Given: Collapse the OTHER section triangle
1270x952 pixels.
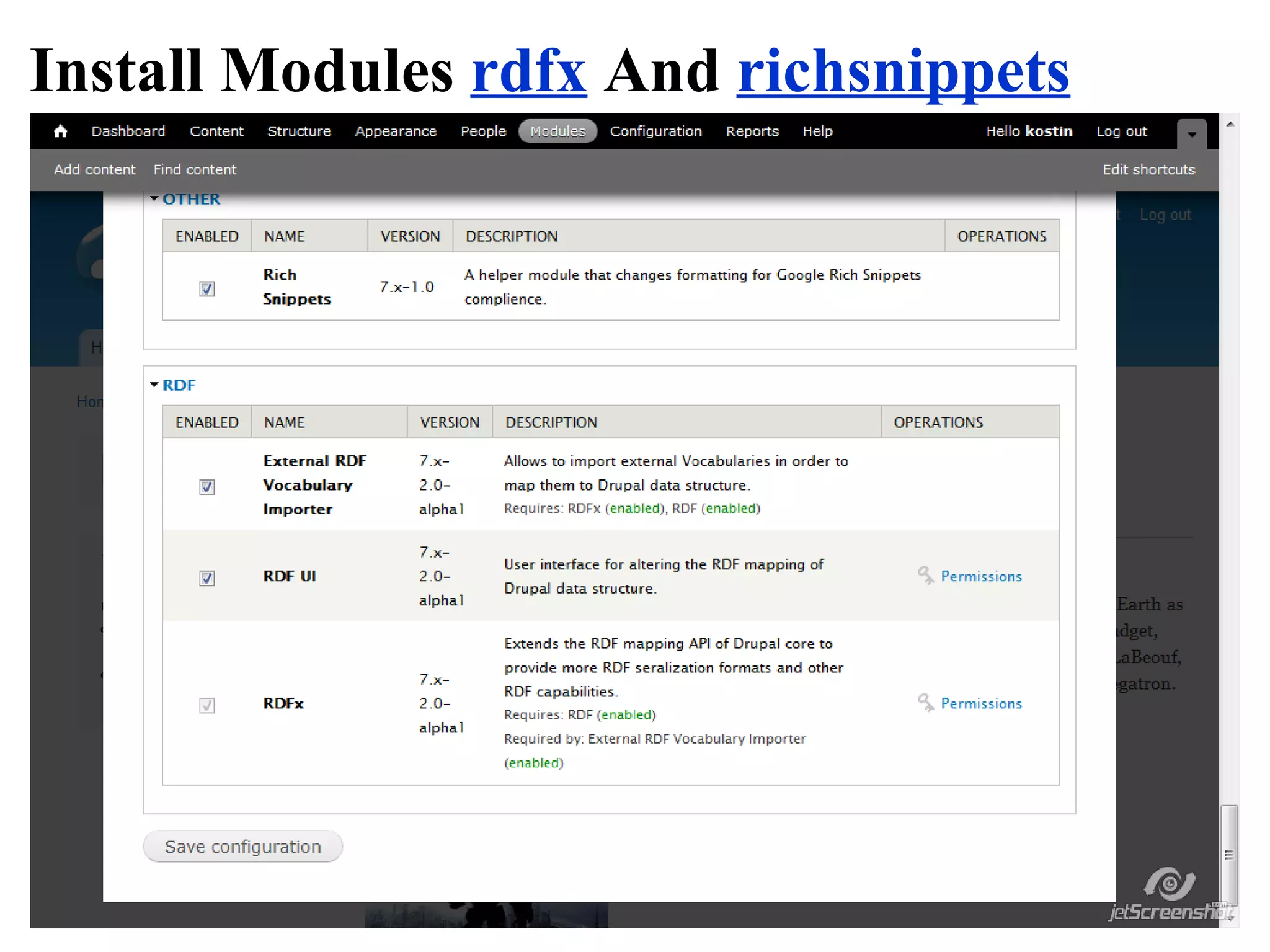Looking at the screenshot, I should tap(154, 198).
